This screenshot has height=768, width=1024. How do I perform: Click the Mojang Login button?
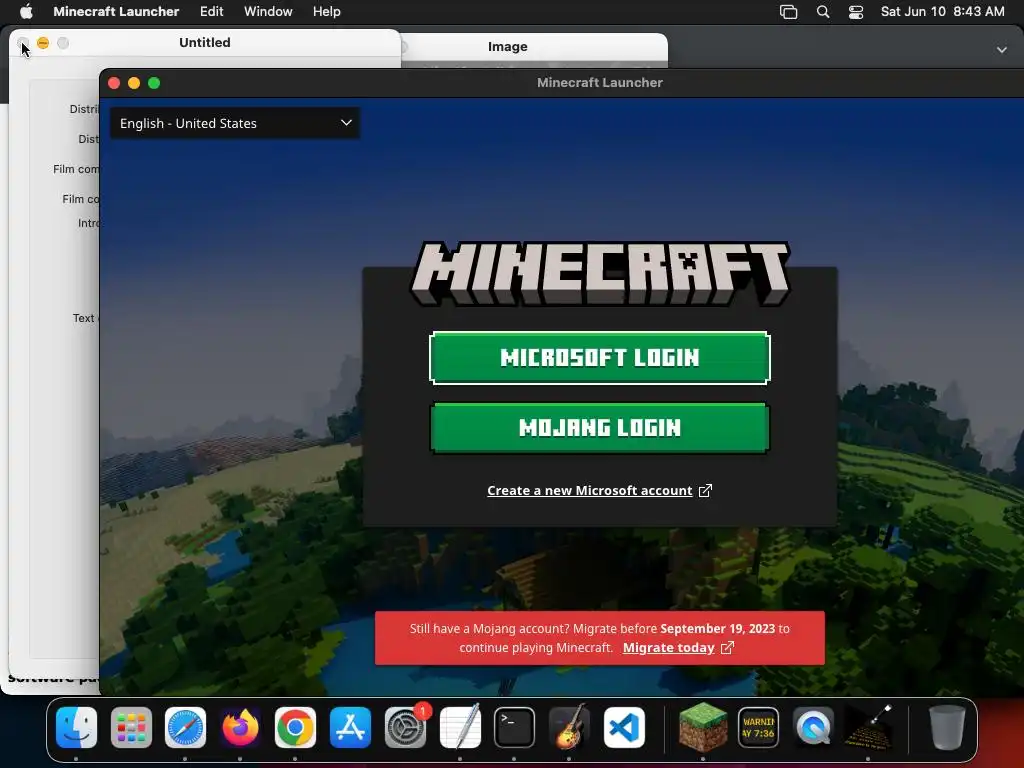tap(600, 428)
